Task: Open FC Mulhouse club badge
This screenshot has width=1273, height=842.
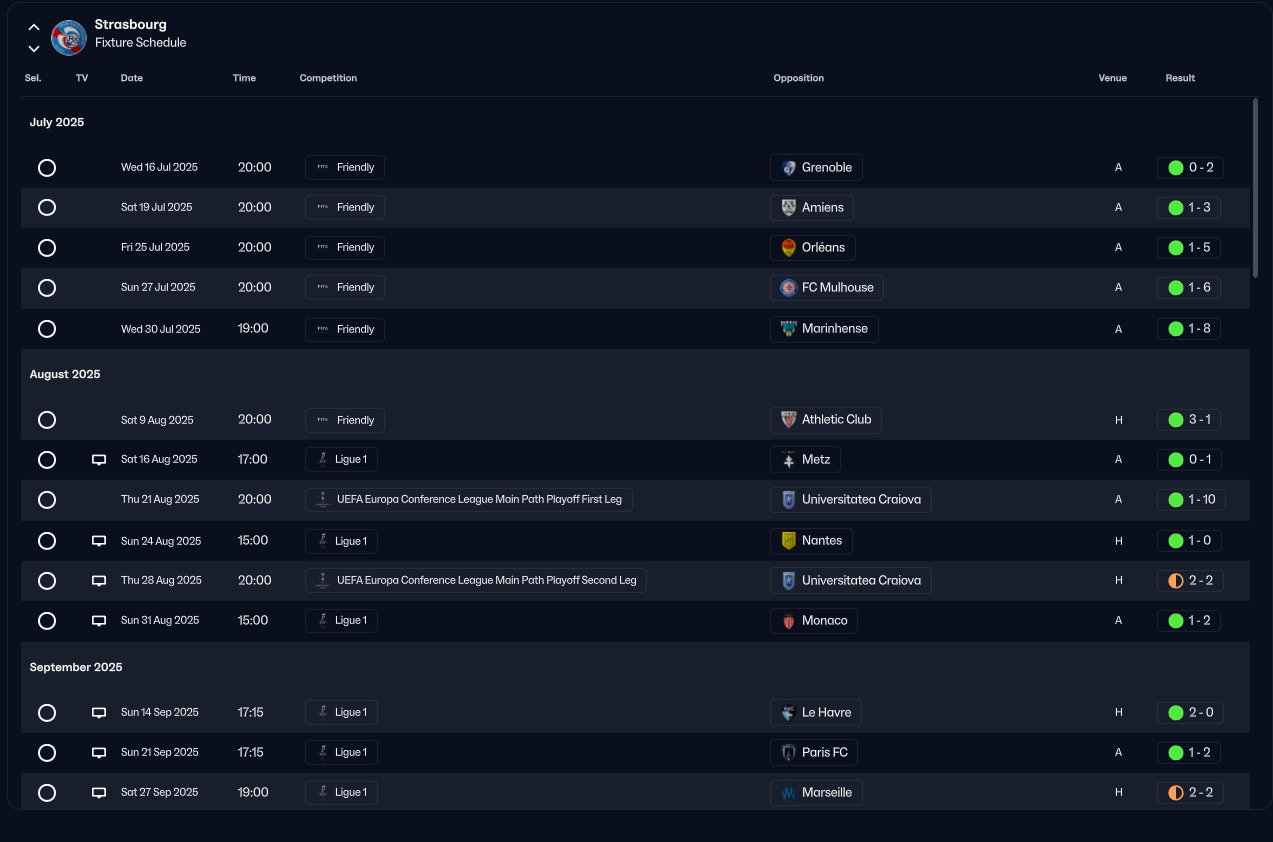Action: tap(789, 288)
